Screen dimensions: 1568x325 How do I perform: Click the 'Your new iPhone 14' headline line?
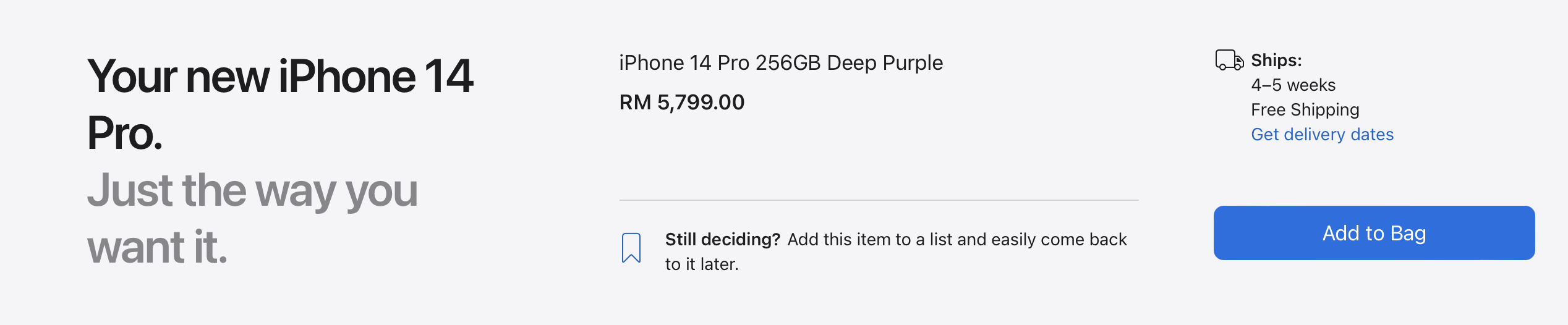280,77
